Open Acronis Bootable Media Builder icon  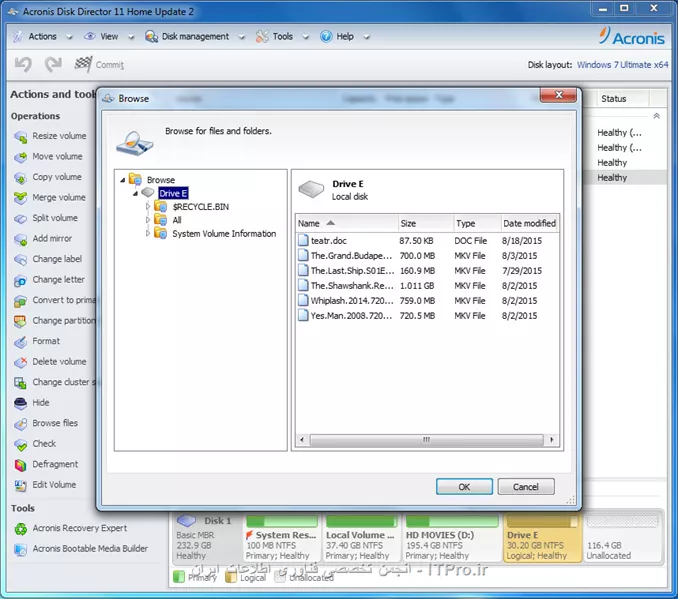[x=20, y=549]
